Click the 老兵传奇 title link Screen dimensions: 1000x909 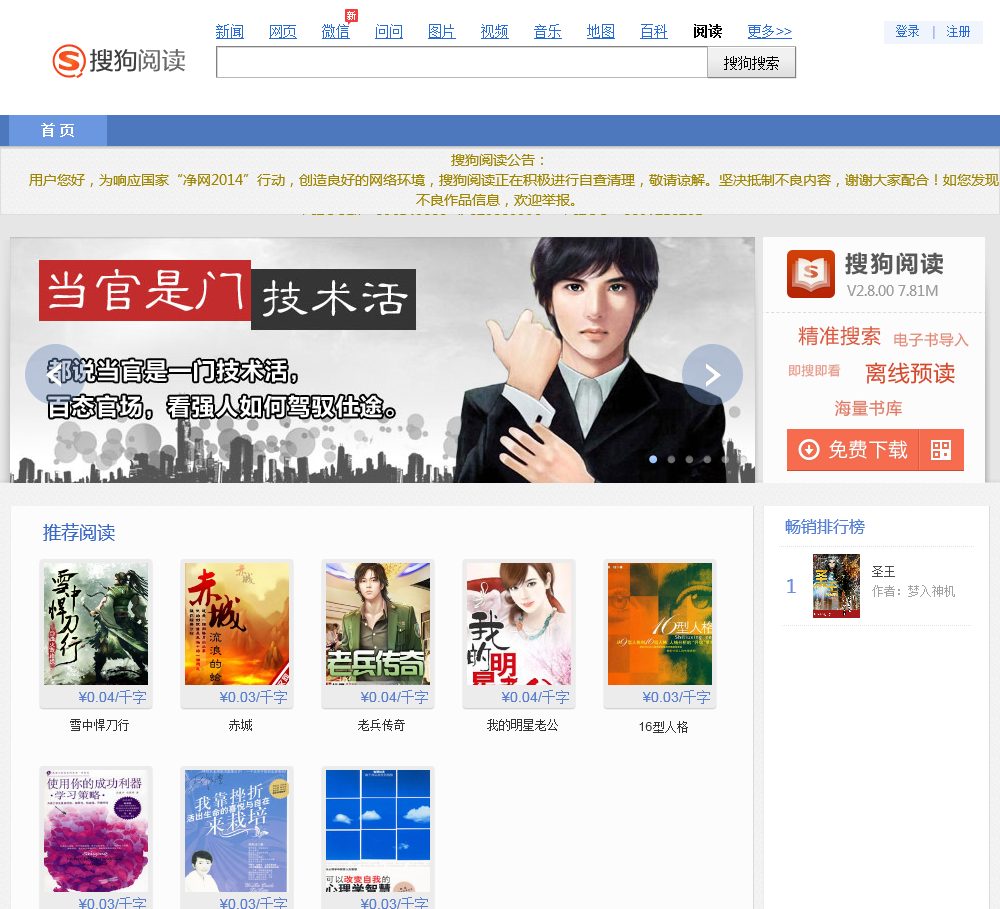click(381, 725)
